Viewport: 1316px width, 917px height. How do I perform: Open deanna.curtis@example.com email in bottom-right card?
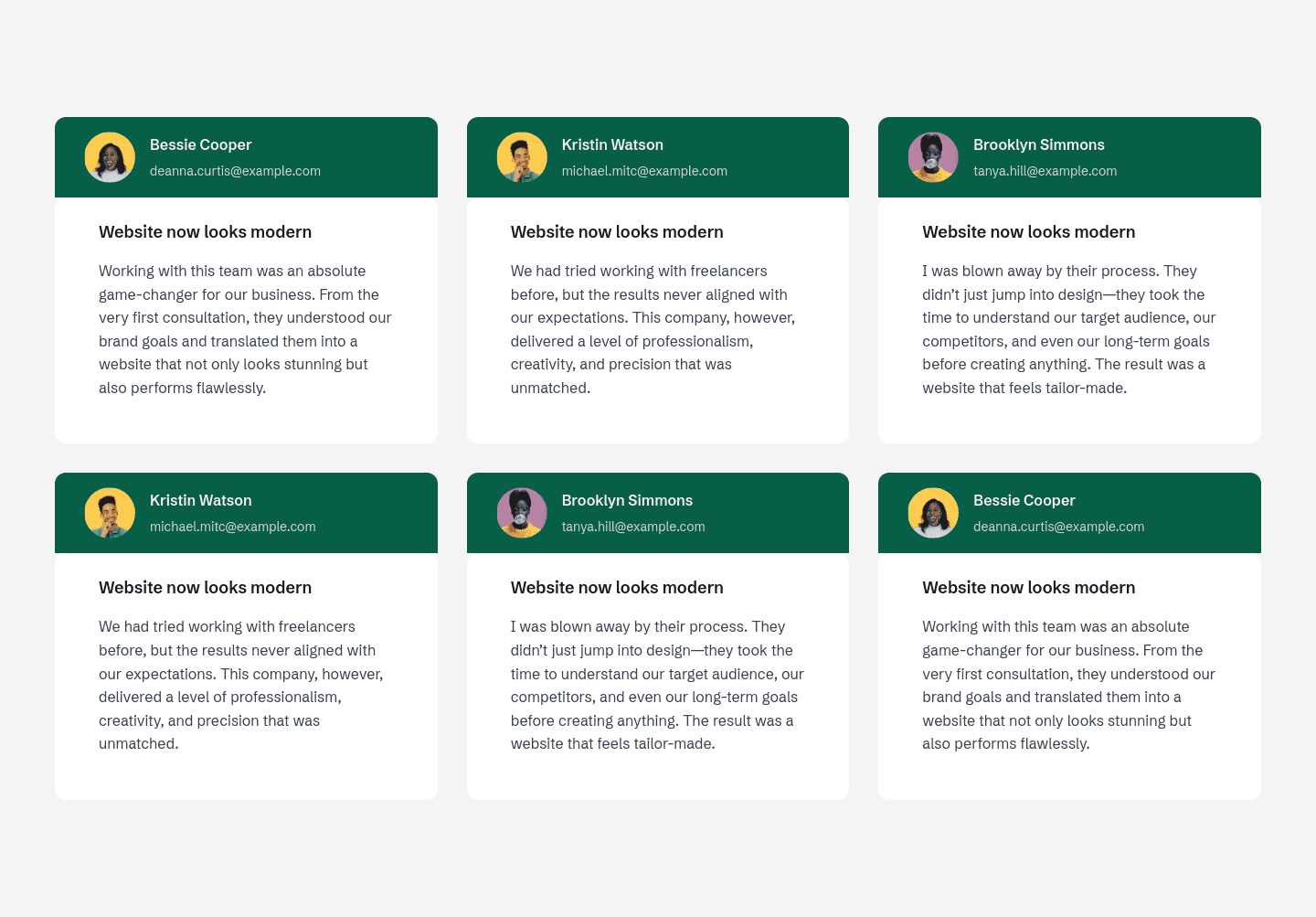tap(1058, 527)
